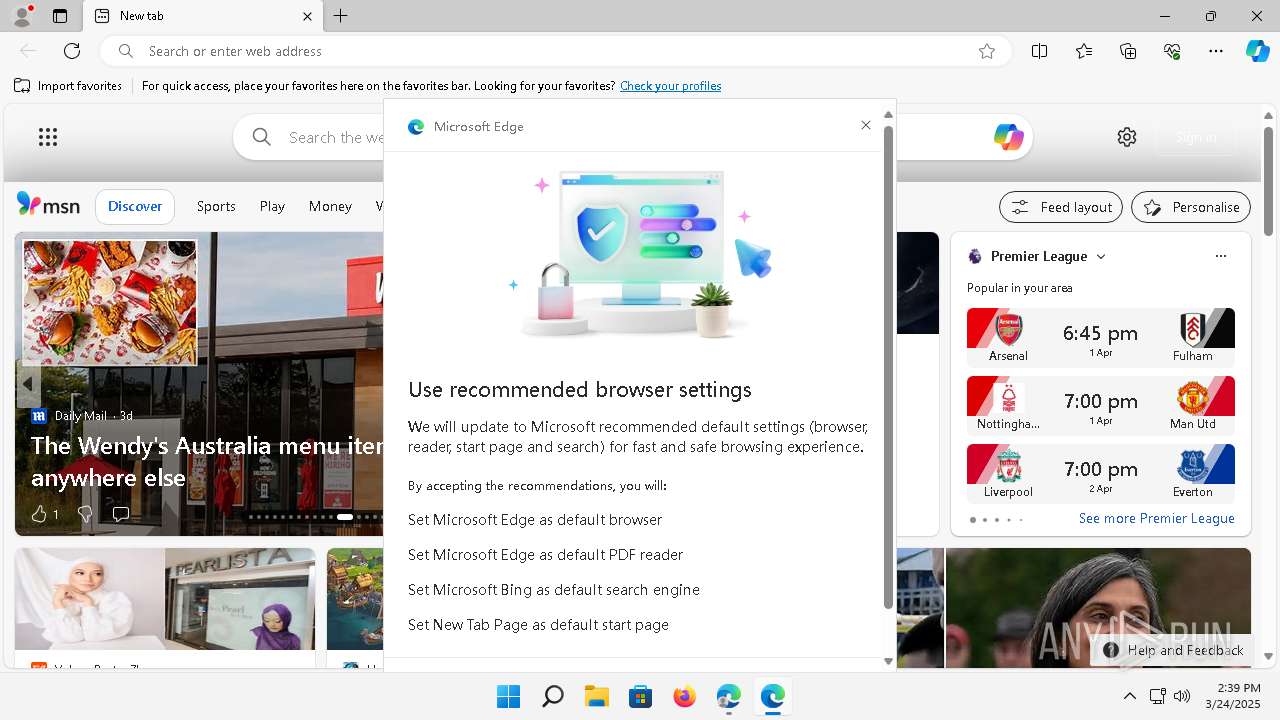
Task: Click the dialog vertical scrollbar thumb
Action: (x=887, y=368)
